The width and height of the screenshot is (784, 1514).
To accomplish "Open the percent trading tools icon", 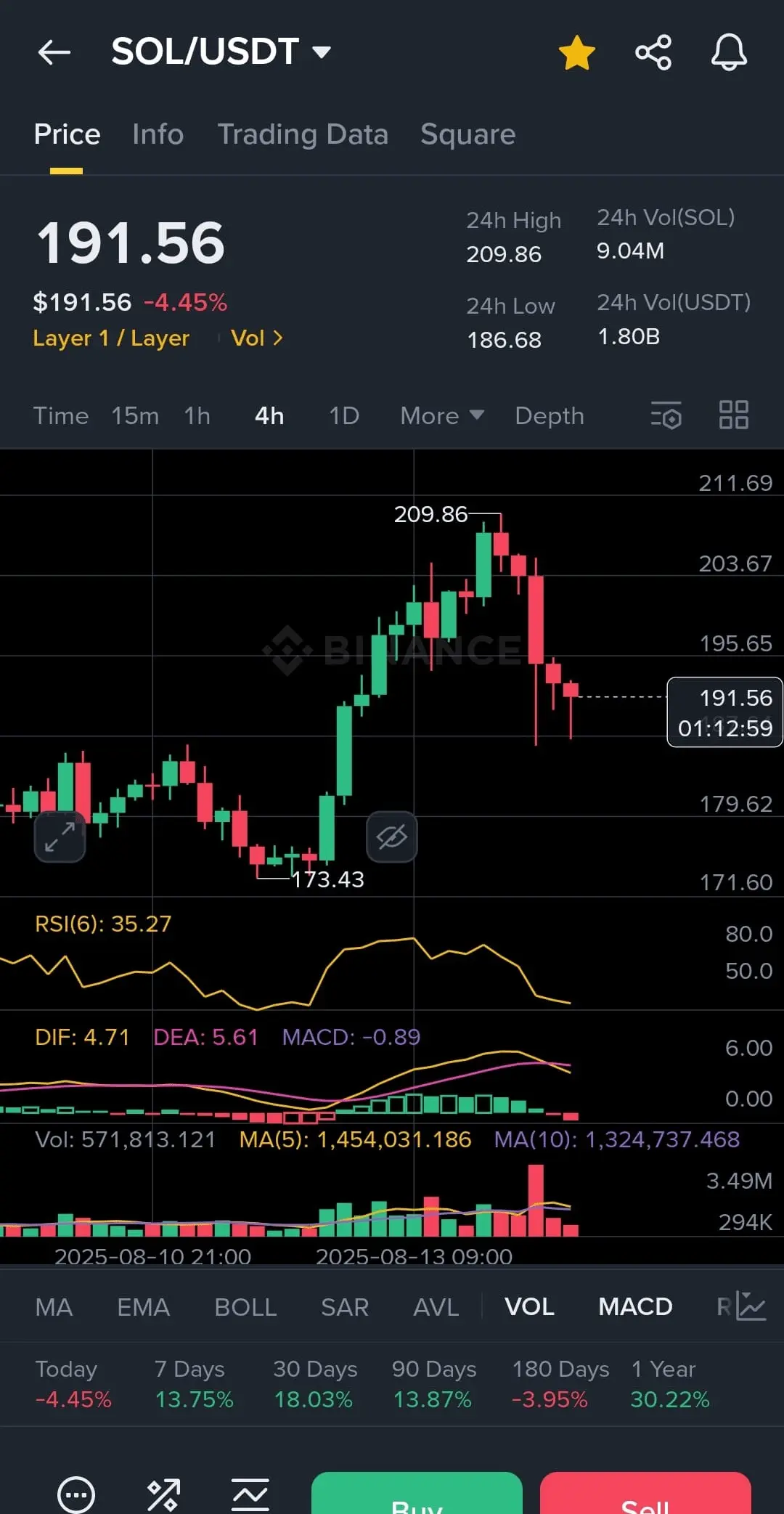I will coord(163,1495).
